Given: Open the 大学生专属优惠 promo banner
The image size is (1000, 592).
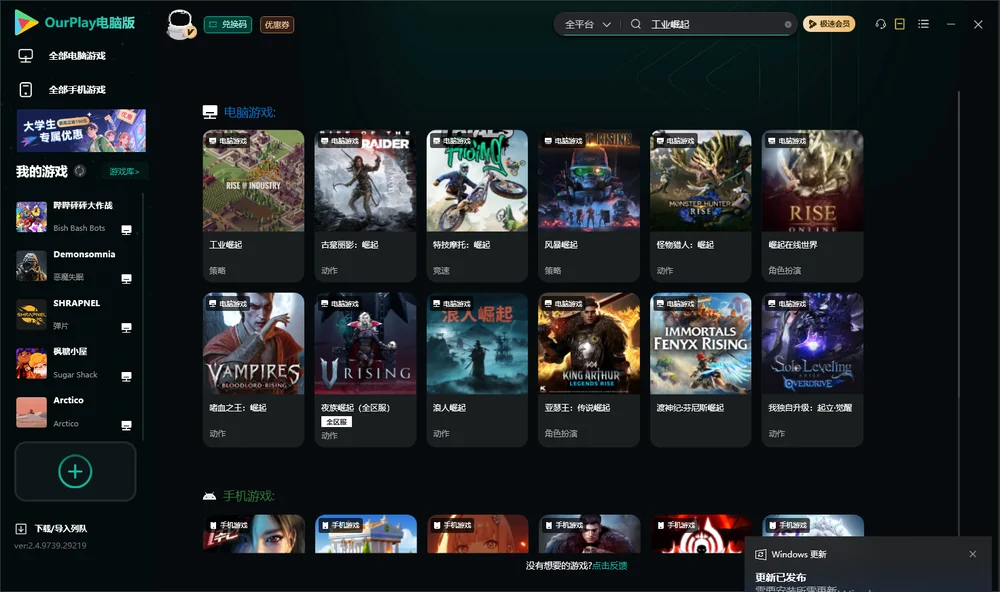Looking at the screenshot, I should click(x=81, y=130).
